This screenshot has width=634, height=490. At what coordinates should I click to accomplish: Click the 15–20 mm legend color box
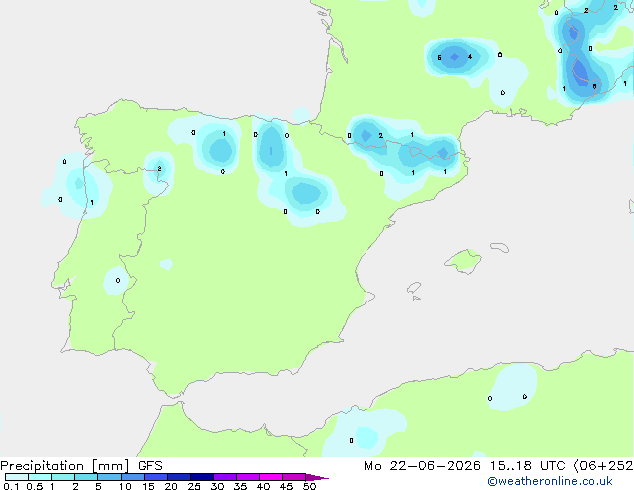tap(156, 477)
